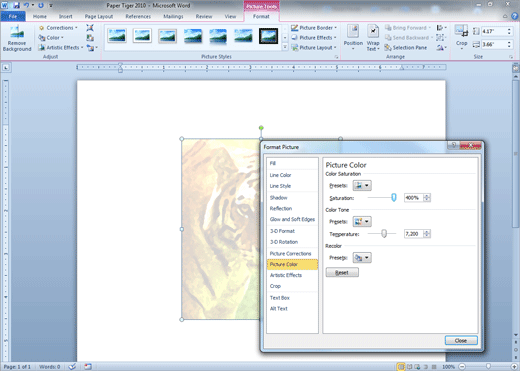Screen dimensions: 520x371
Task: Click the Temperature slider handle
Action: coord(384,233)
